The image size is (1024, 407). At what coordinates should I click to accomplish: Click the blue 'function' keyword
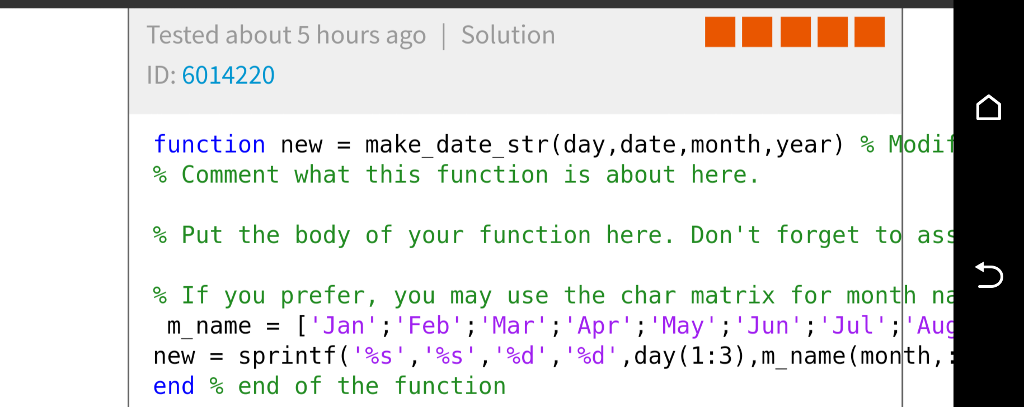click(209, 144)
